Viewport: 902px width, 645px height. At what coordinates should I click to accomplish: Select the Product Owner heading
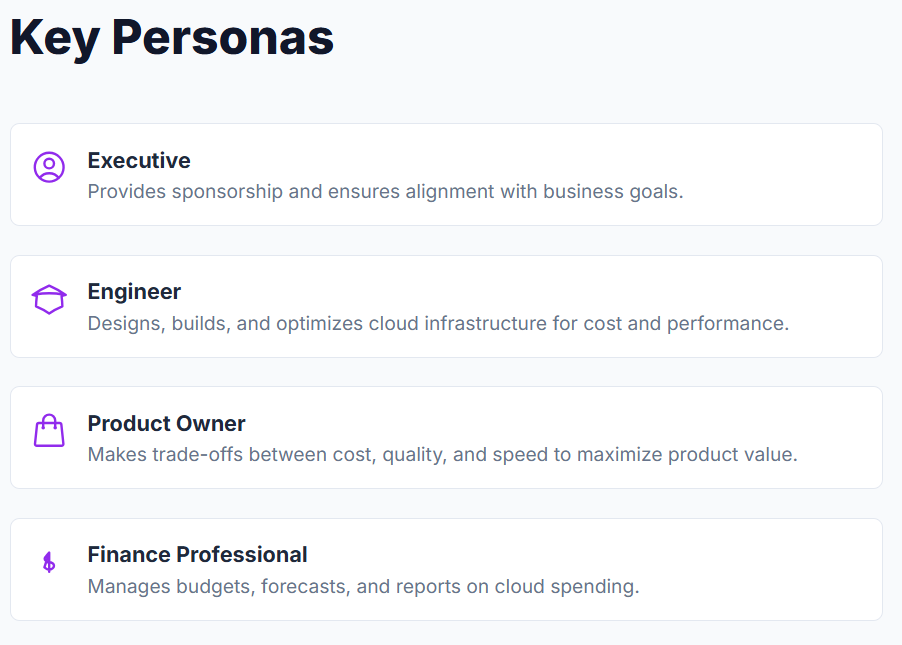(x=166, y=423)
